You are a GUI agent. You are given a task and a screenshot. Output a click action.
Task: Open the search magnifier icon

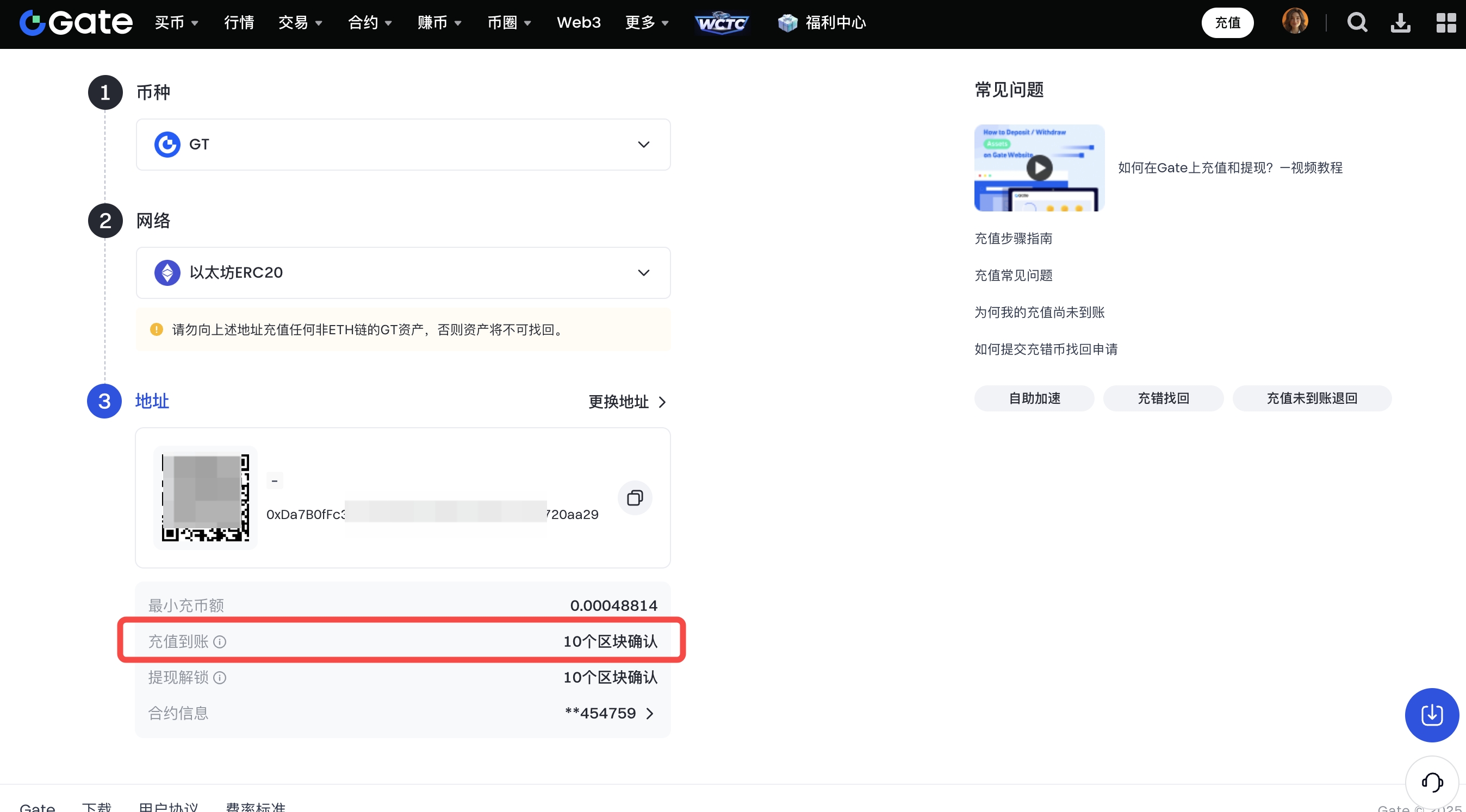tap(1357, 23)
